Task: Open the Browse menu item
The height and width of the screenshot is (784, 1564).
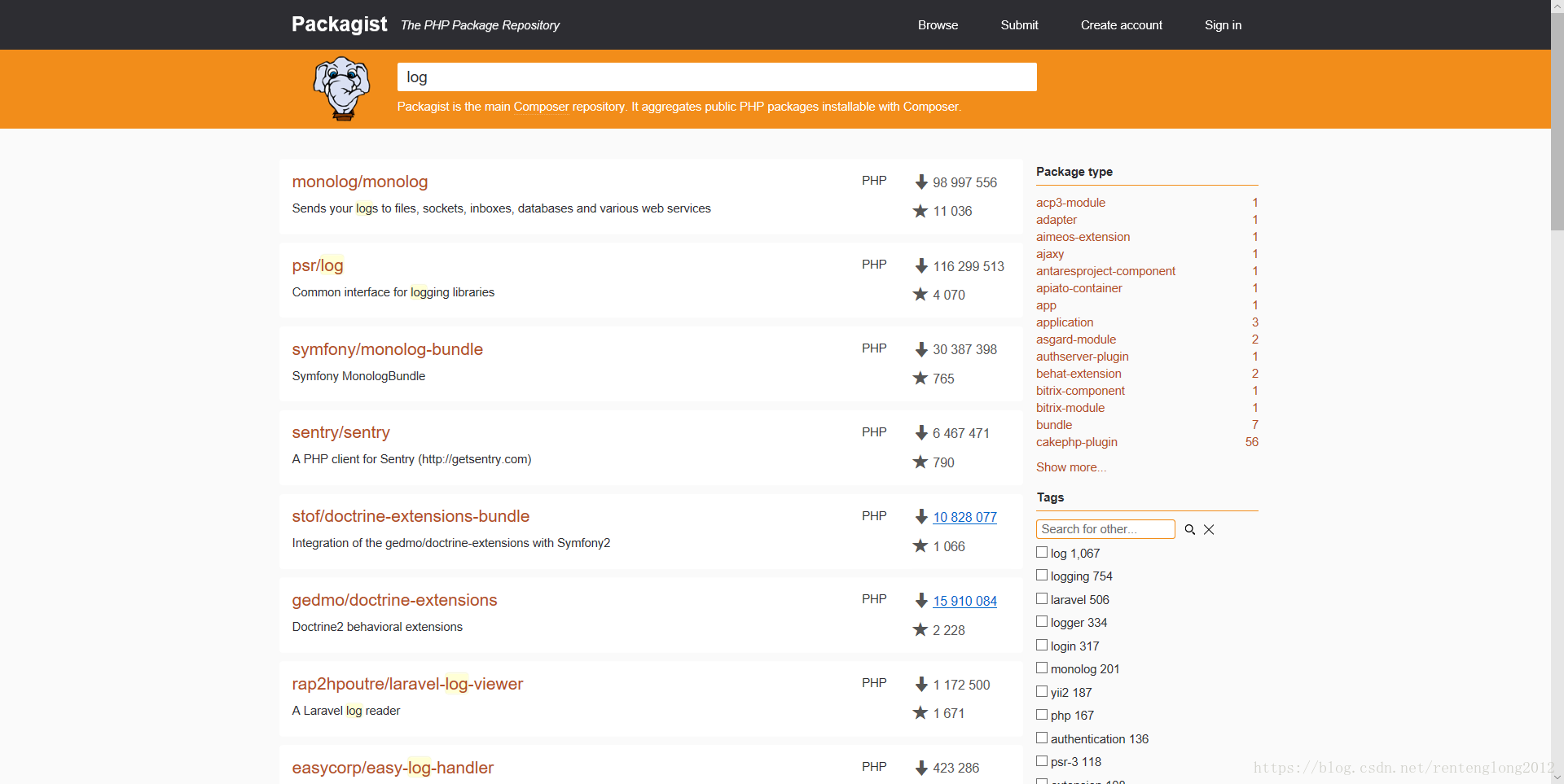Action: point(938,25)
